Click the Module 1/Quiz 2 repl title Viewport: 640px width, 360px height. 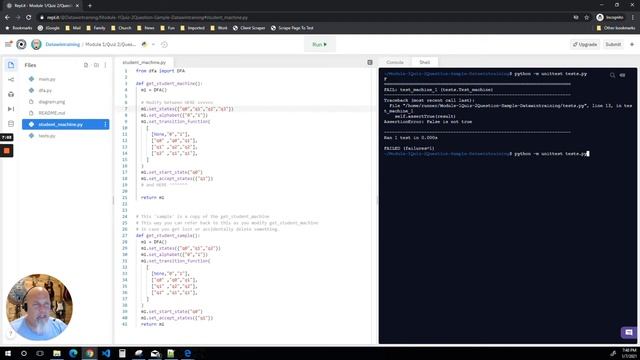(111, 44)
